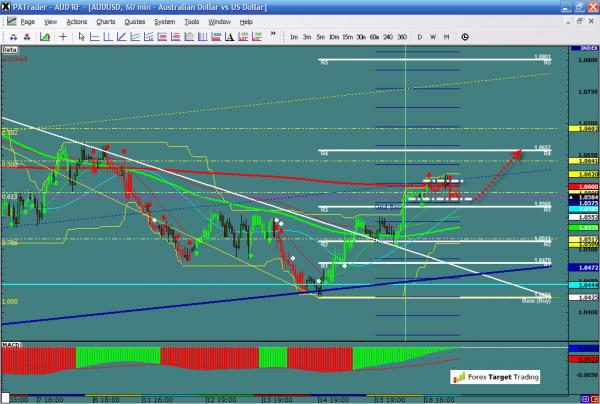600x404 pixels.
Task: Click the clock icon after timeframe buttons
Action: click(x=465, y=36)
